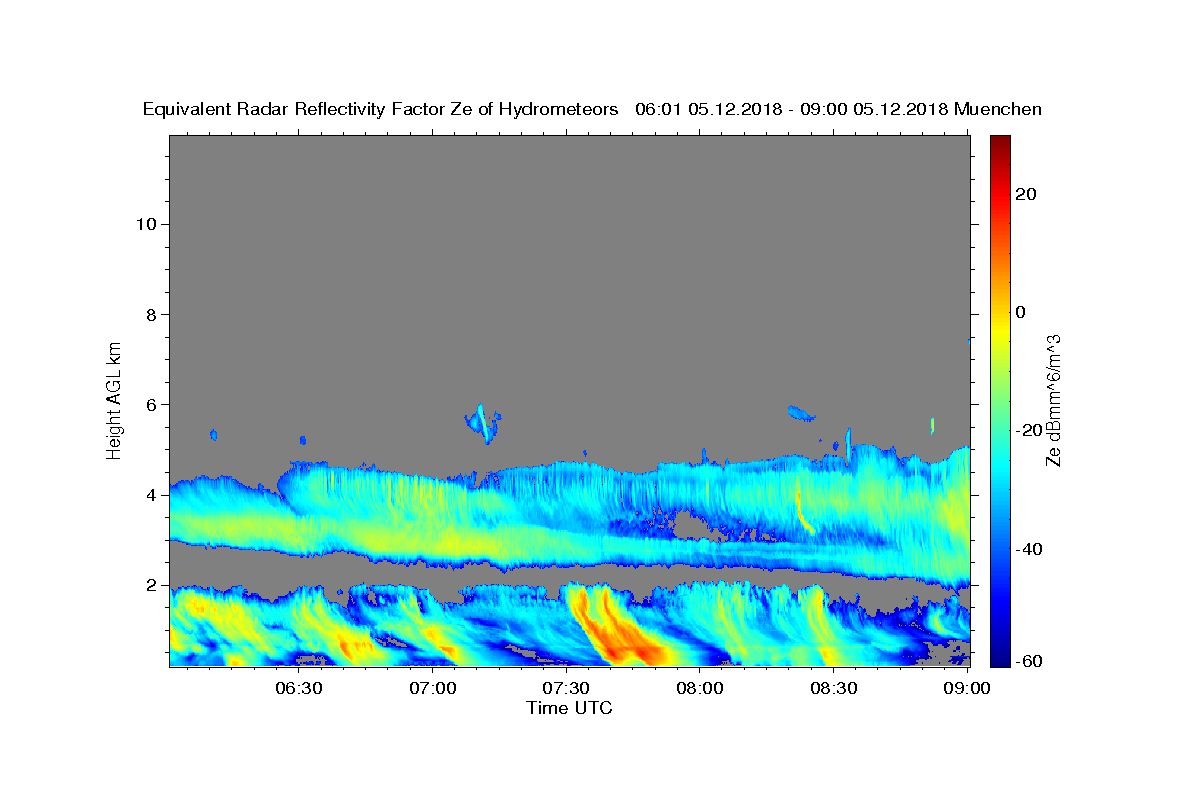1200x800 pixels.
Task: Click the colorbar label -40
Action: pyautogui.click(x=1029, y=548)
